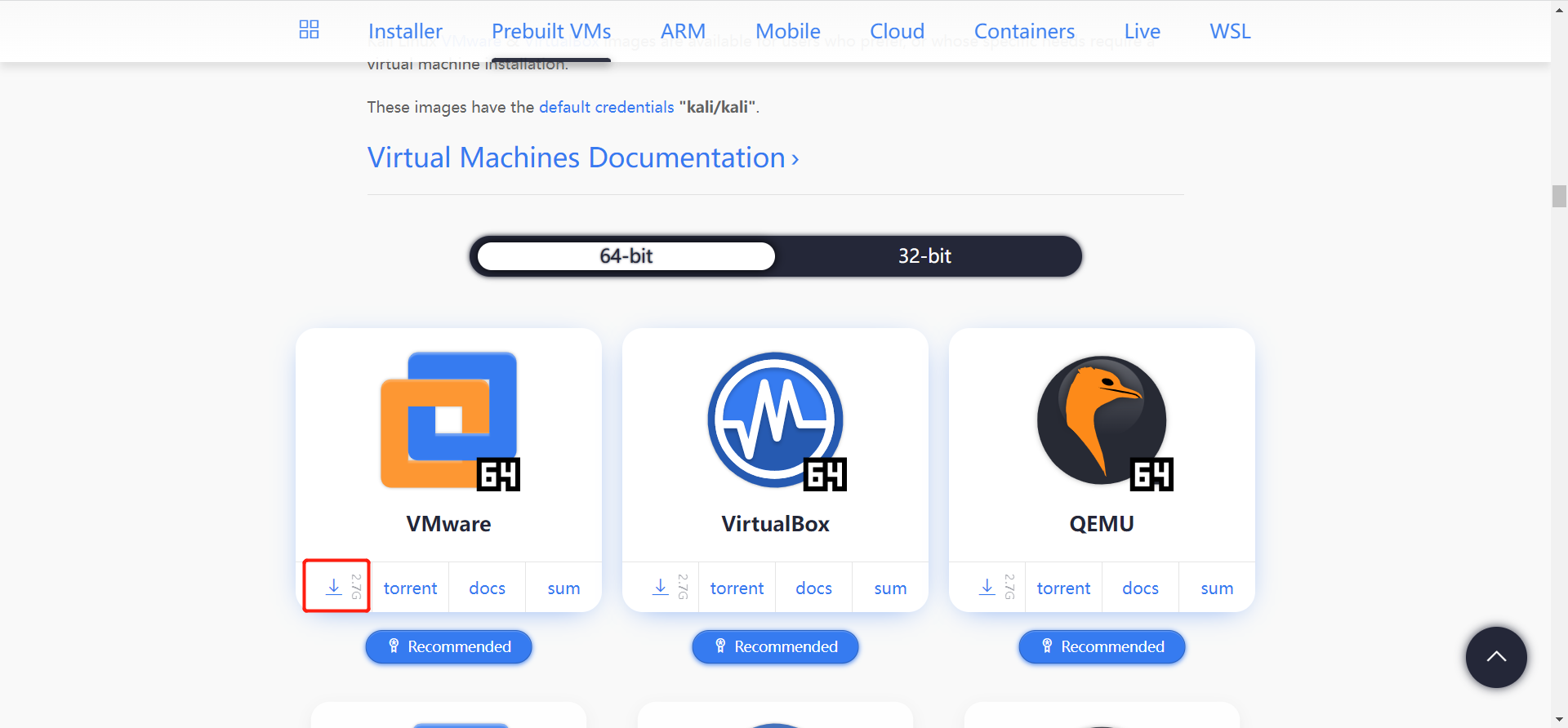Click the VirtualBox torrent link
Viewport: 1568px width, 728px height.
(x=737, y=588)
